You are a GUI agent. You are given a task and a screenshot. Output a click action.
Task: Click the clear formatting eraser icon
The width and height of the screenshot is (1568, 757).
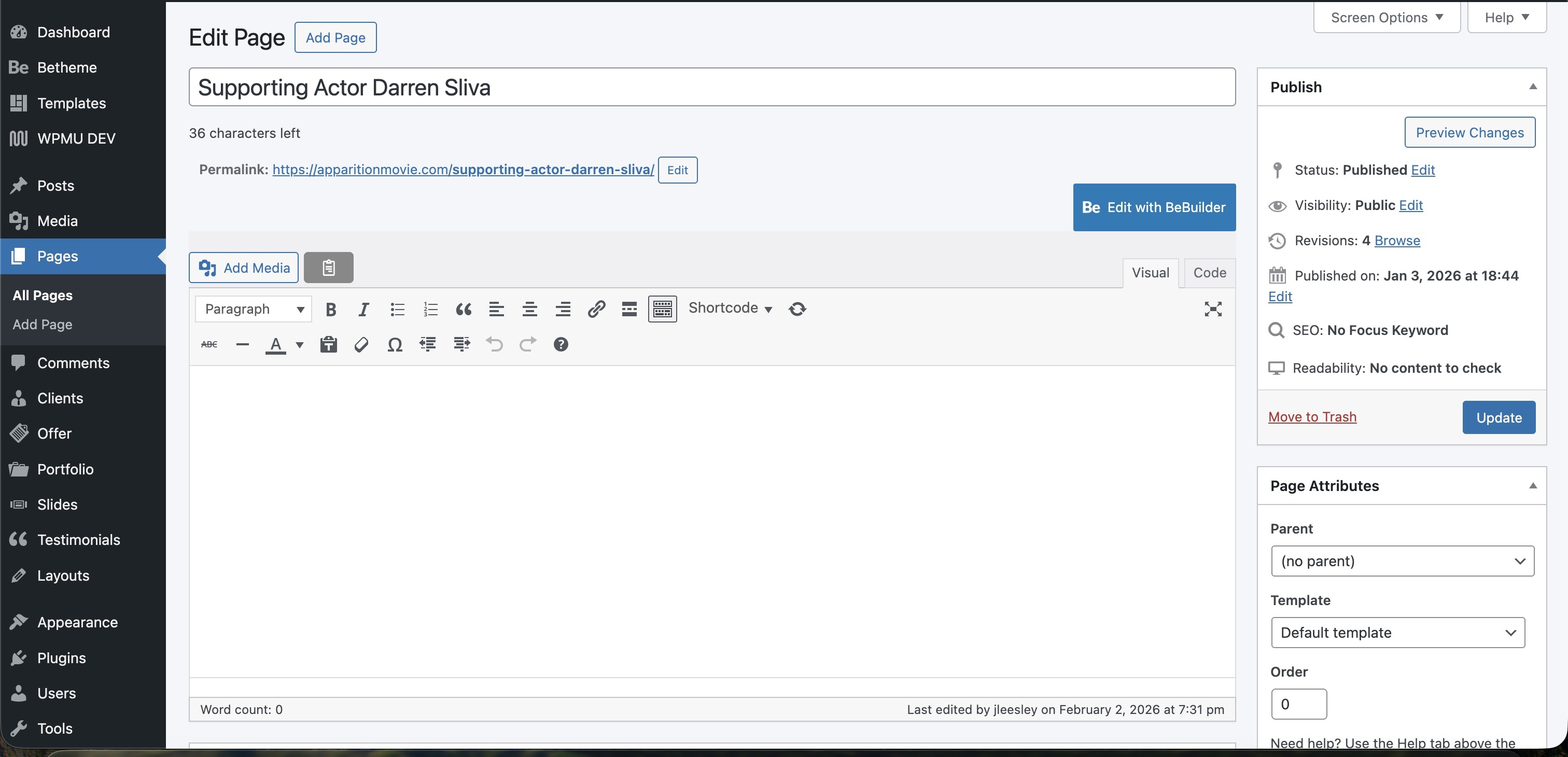(361, 345)
